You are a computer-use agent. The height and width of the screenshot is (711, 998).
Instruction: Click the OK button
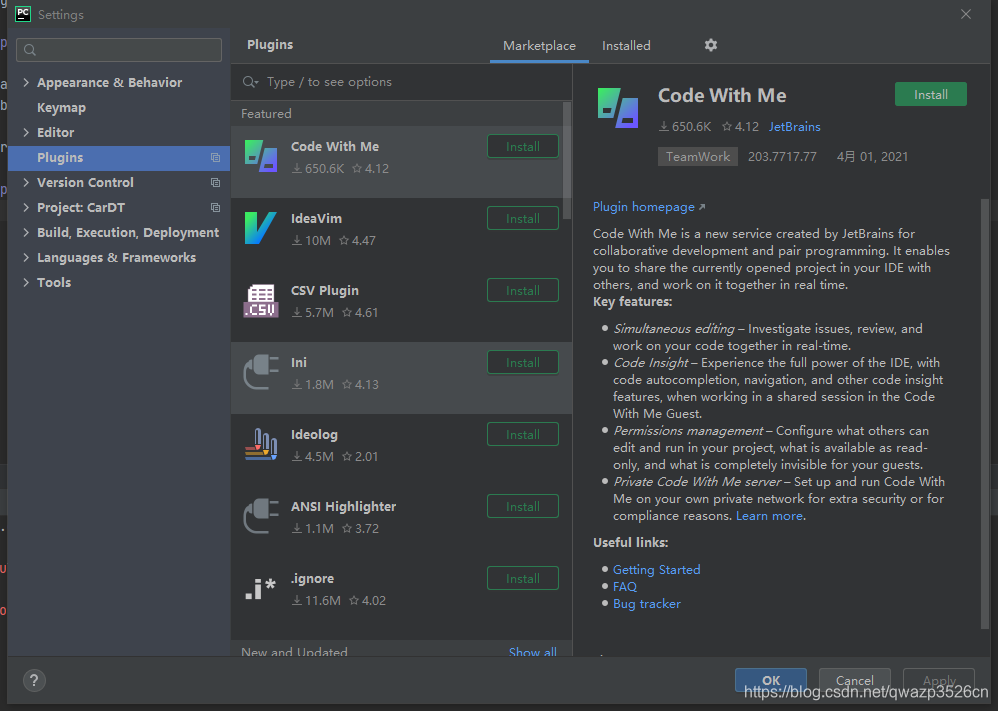tap(771, 680)
